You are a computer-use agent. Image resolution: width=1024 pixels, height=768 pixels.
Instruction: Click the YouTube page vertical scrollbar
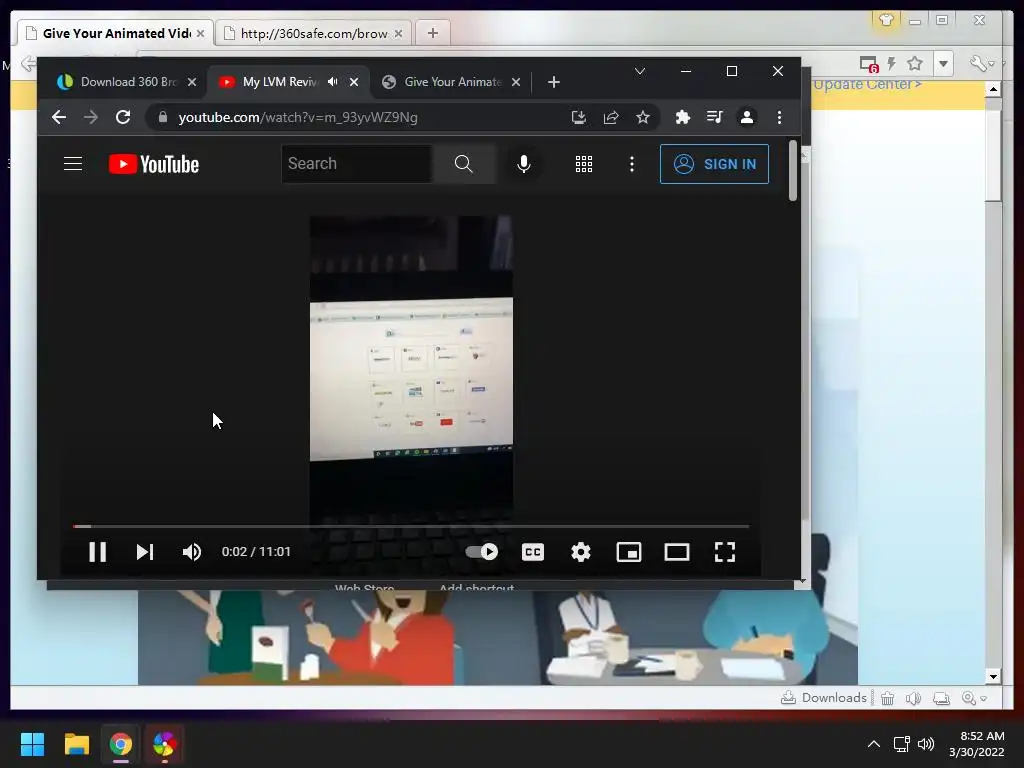[793, 171]
